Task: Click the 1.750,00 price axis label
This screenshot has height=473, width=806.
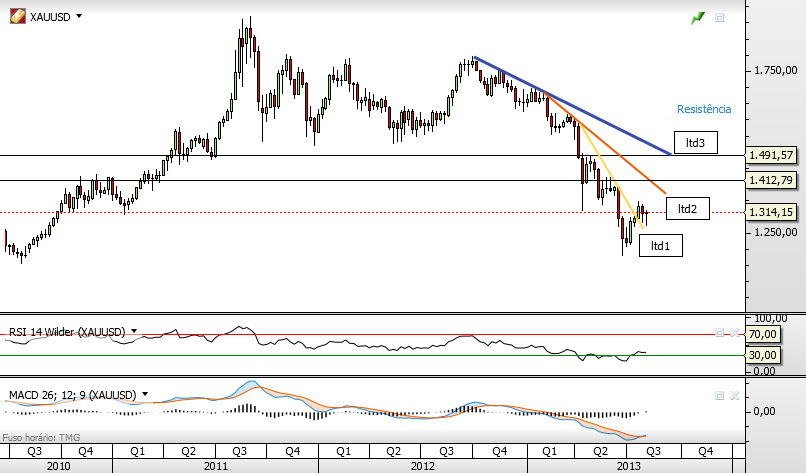Action: tap(776, 70)
